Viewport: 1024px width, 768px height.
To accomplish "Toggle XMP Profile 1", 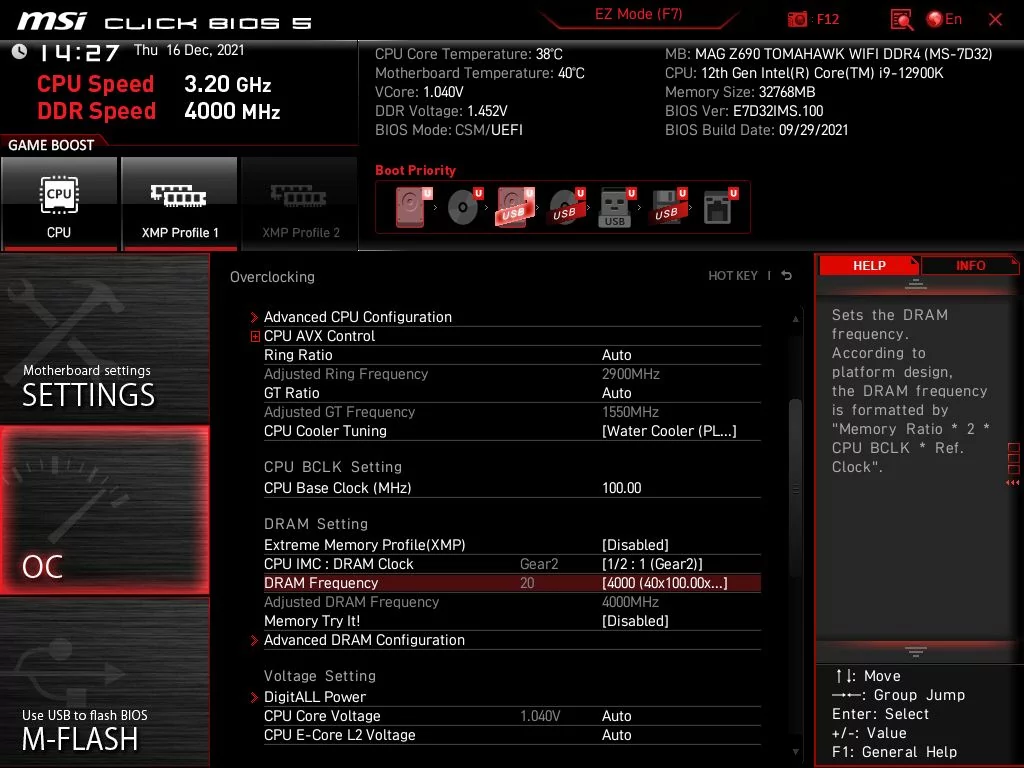I will [x=180, y=204].
